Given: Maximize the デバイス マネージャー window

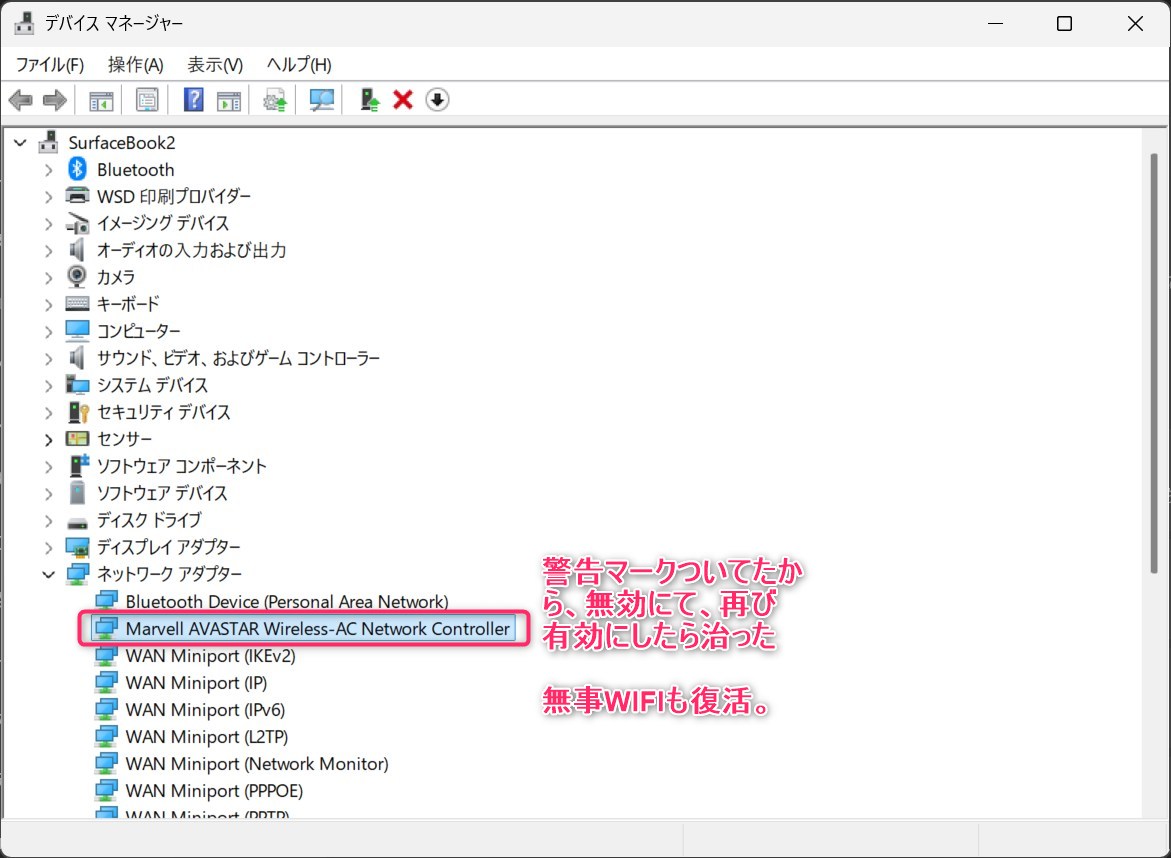Looking at the screenshot, I should point(1064,23).
